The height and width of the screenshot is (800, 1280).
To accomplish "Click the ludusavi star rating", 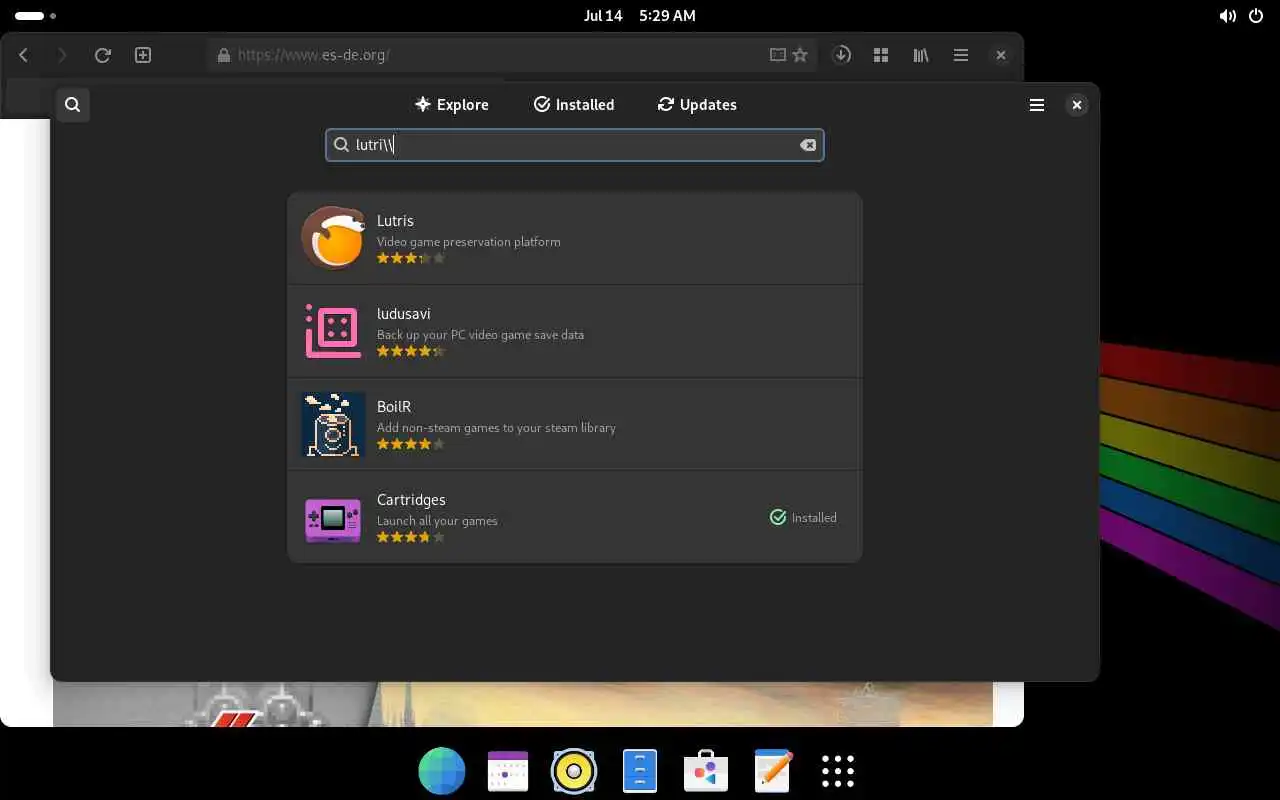I will [x=410, y=351].
